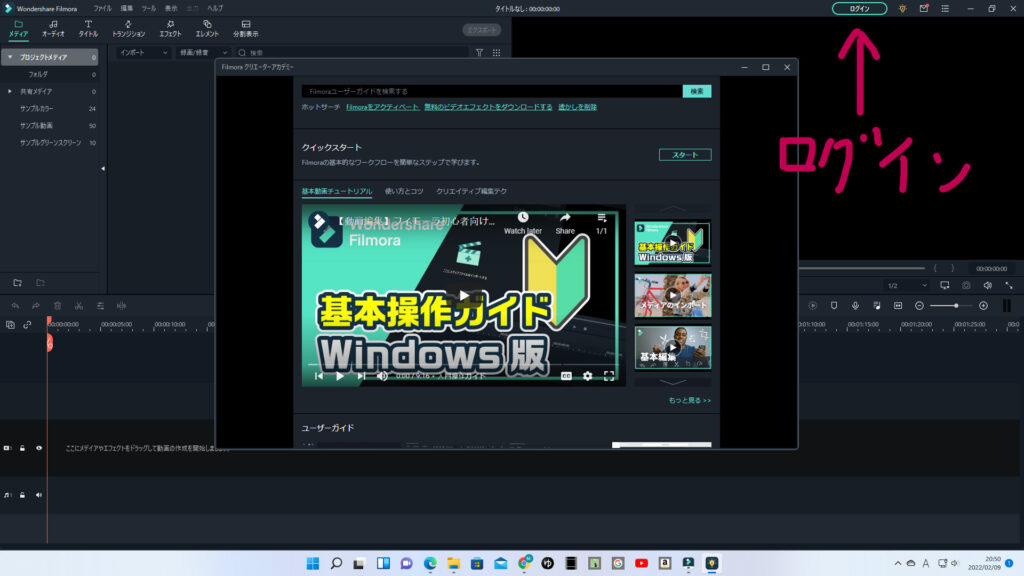Screen dimensions: 1024x576
Task: Switch to the クリエイティブ編集テク tab
Action: click(x=472, y=191)
